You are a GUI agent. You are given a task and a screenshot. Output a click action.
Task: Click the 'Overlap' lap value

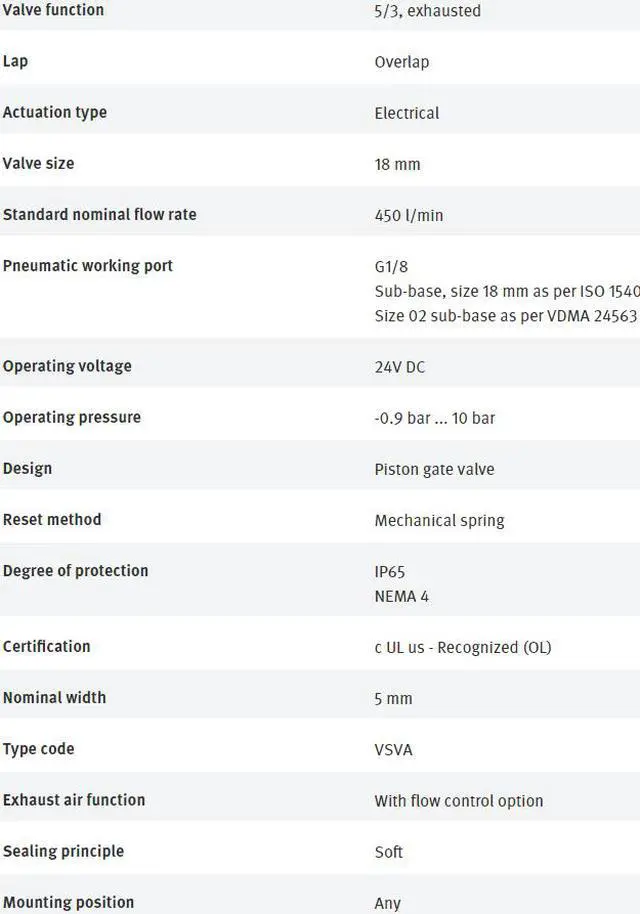pos(401,62)
